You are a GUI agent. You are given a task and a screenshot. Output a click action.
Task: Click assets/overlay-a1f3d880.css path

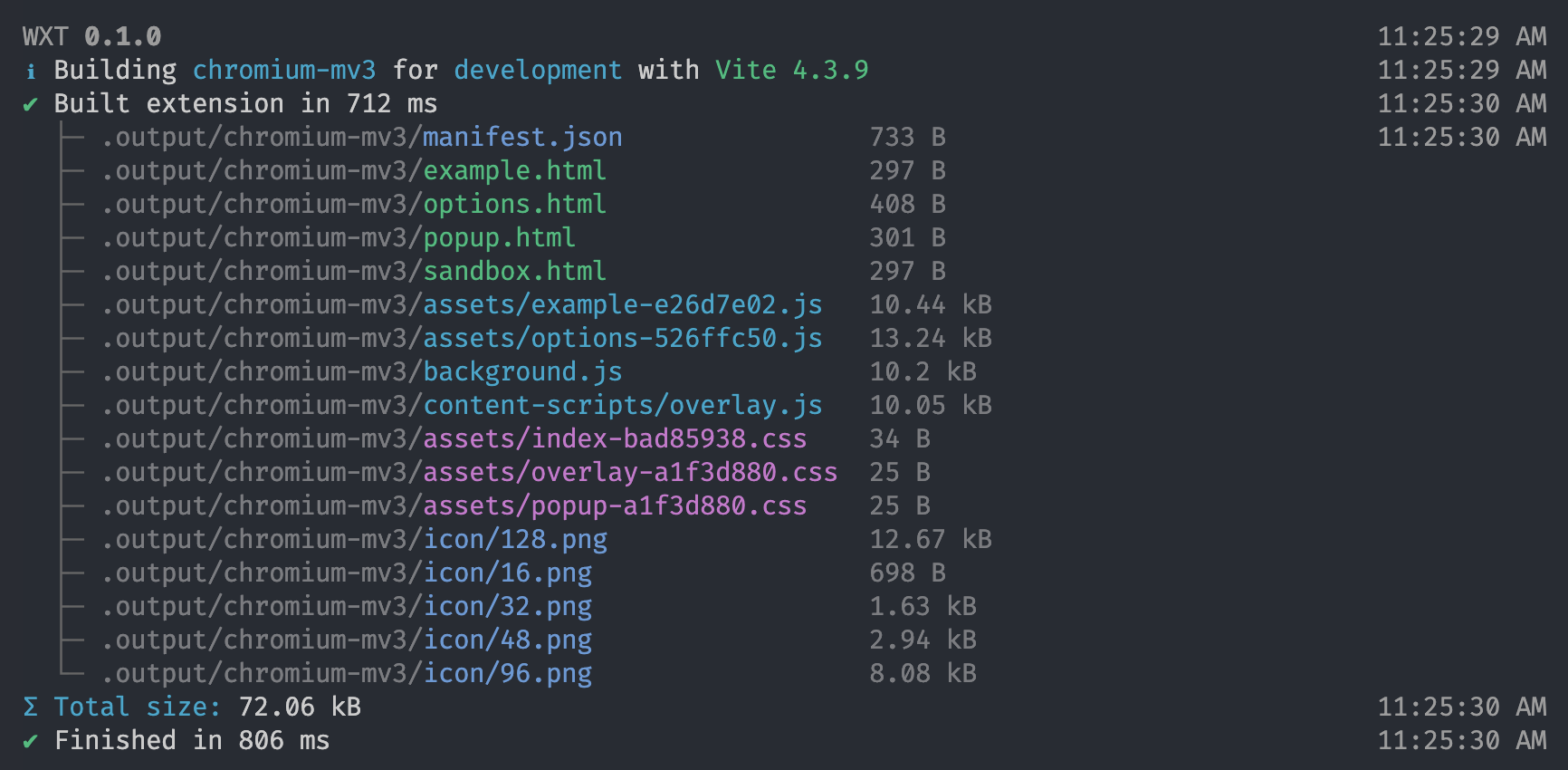[470, 472]
